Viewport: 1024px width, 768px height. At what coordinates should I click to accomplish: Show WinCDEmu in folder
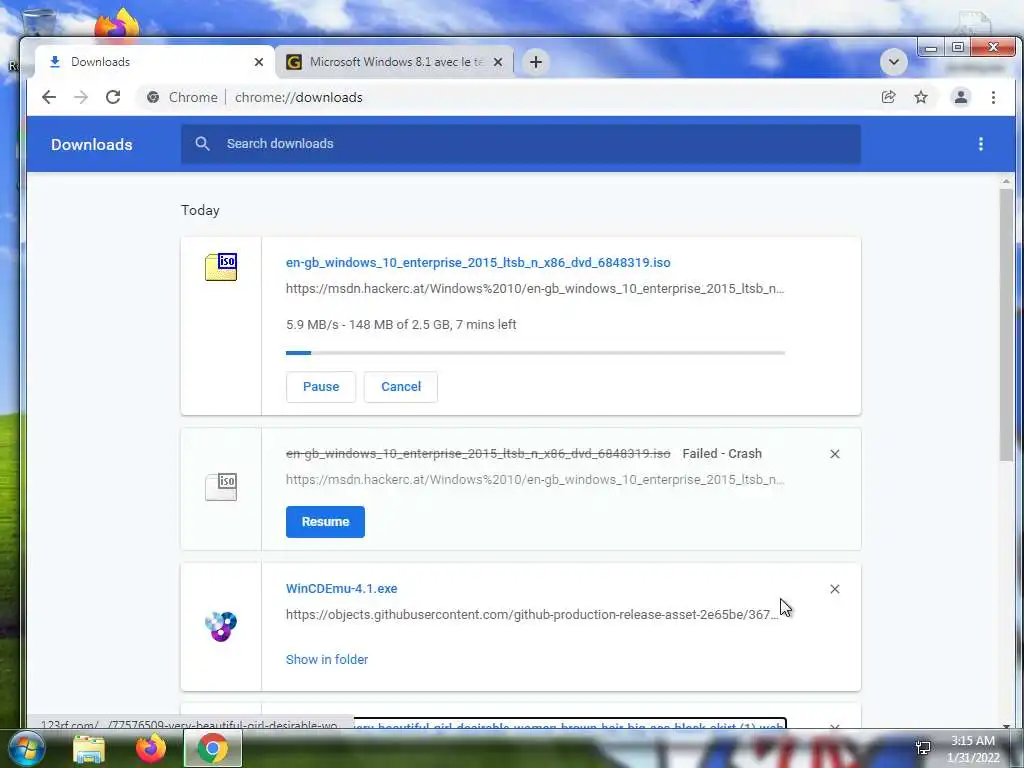click(x=327, y=660)
